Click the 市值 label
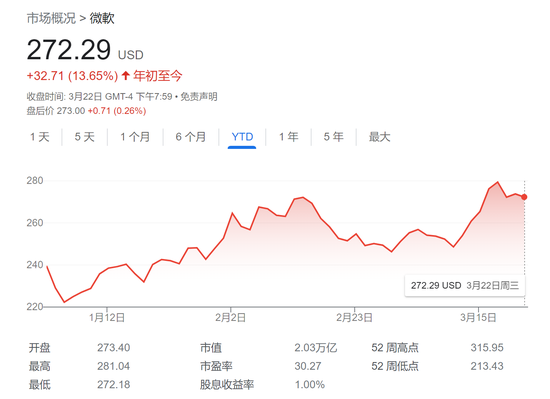 [x=211, y=348]
